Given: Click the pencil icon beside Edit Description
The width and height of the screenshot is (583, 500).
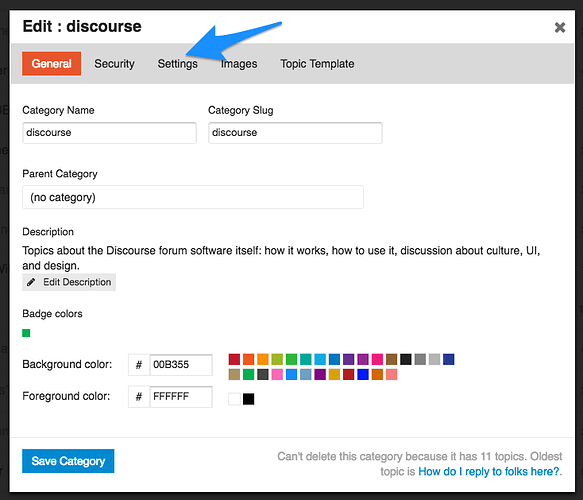Looking at the screenshot, I should [31, 282].
